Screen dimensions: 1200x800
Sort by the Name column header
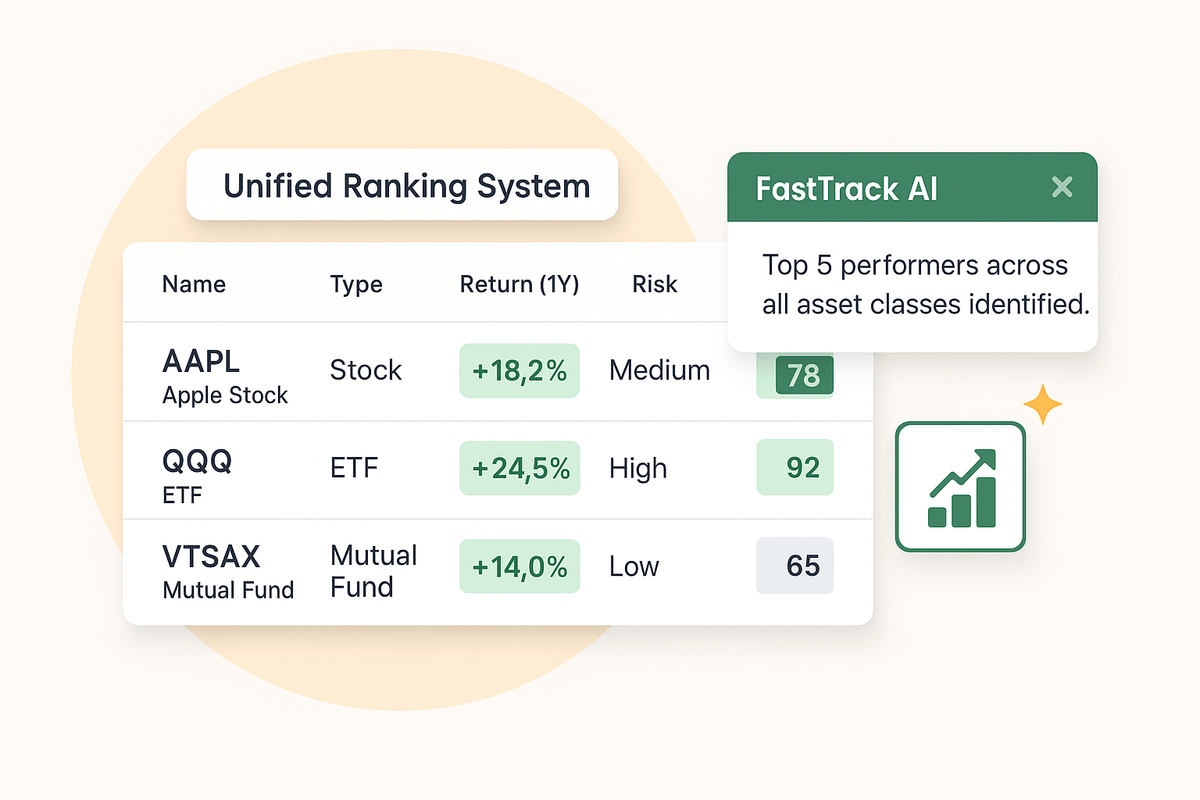(194, 284)
